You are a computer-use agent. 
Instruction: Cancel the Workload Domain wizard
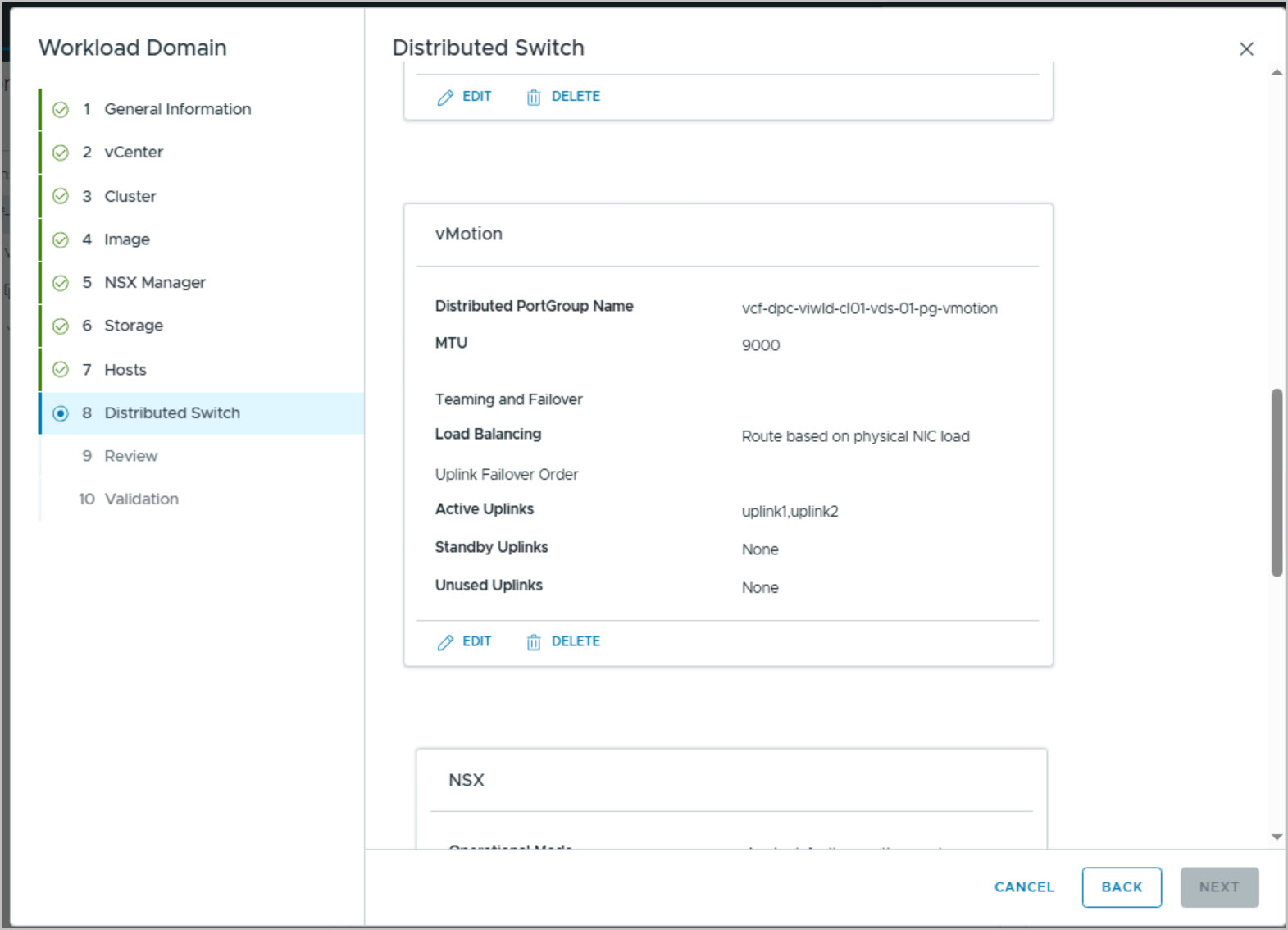pyautogui.click(x=1024, y=887)
